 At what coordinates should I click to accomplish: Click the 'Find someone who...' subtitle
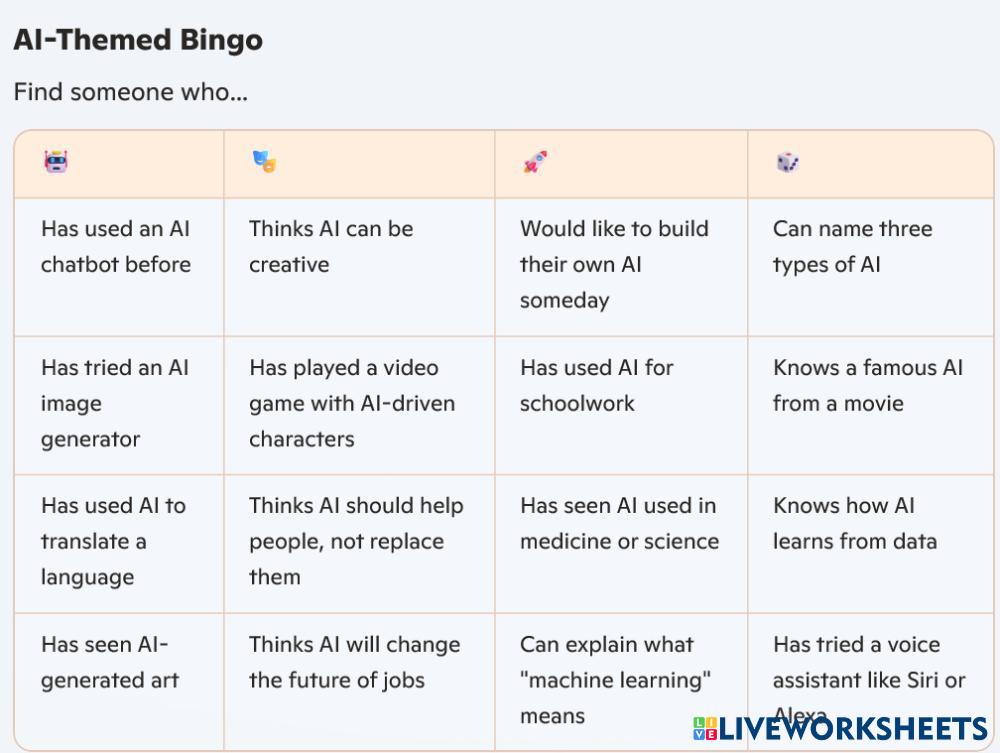coord(130,92)
